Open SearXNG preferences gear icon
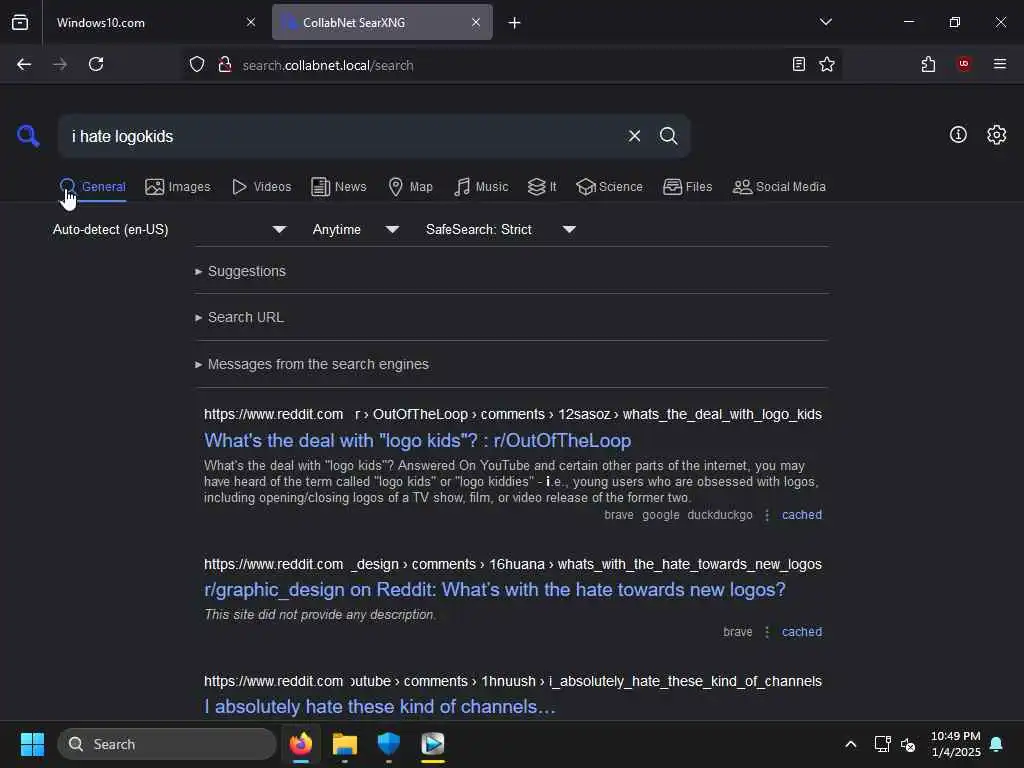Screen dimensions: 1024x768 tap(996, 135)
